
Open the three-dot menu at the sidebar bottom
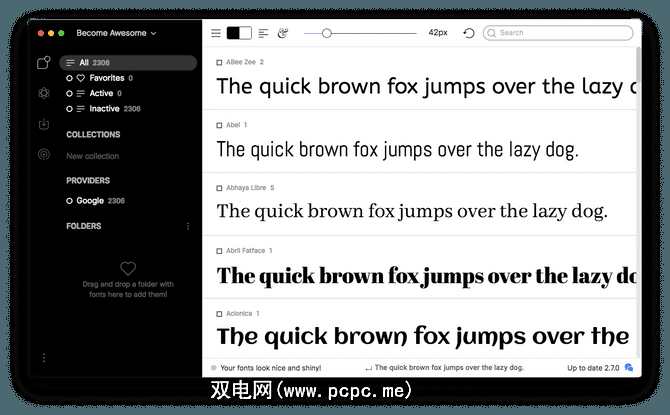tap(44, 357)
